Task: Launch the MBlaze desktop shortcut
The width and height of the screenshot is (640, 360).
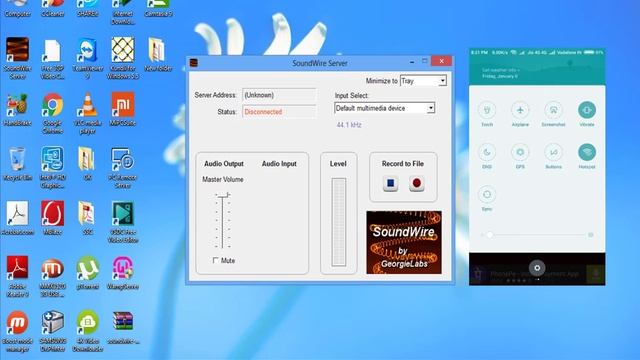Action: [52, 218]
